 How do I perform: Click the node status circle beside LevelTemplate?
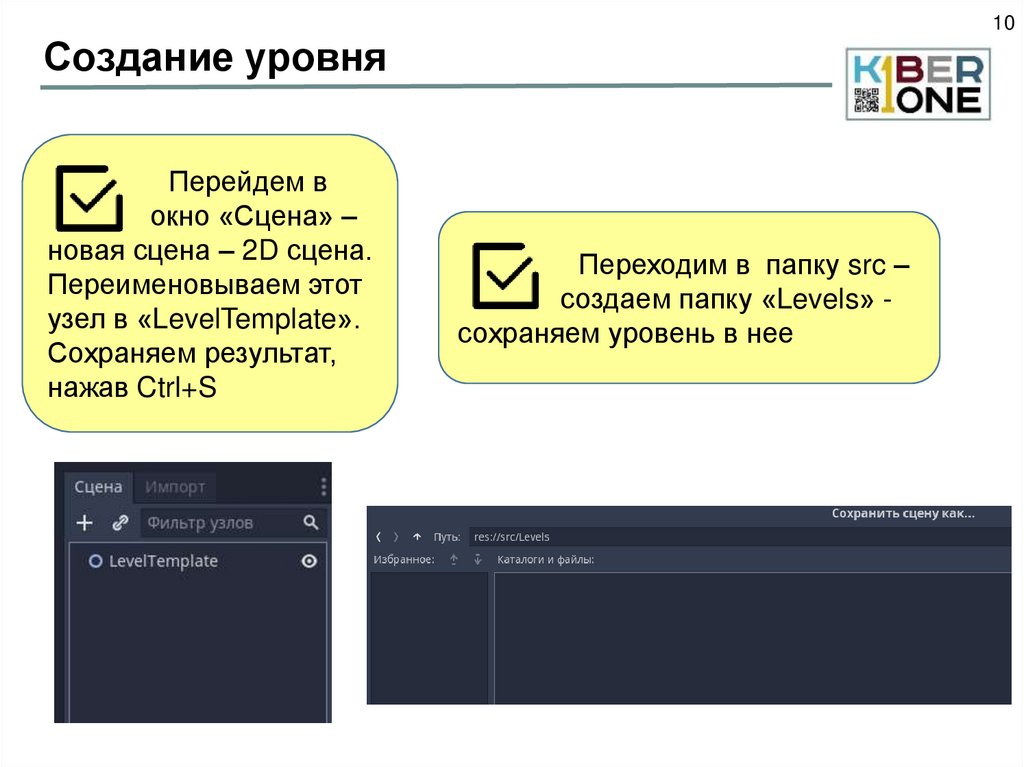(x=96, y=561)
